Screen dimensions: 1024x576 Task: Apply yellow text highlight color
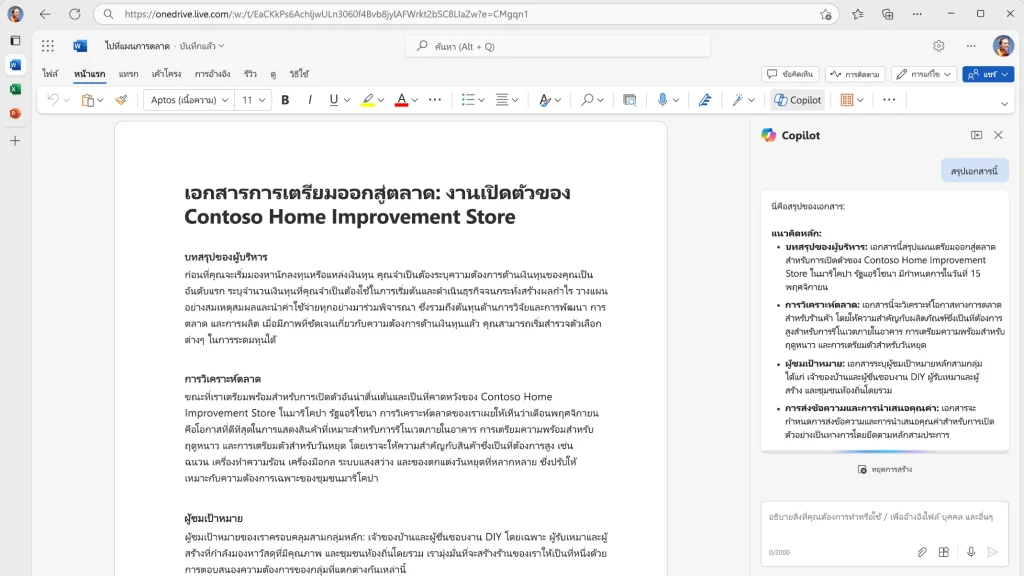coord(368,100)
